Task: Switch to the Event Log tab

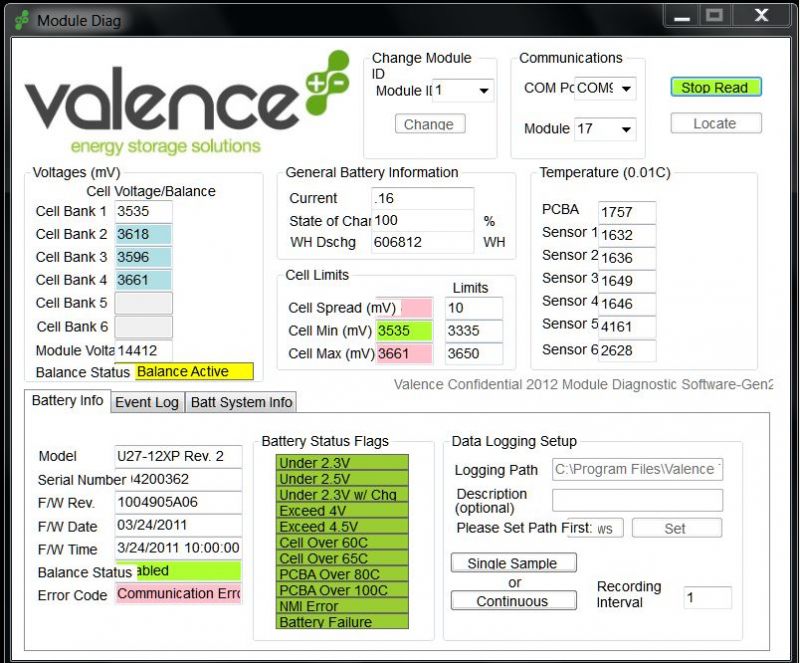Action: [147, 402]
